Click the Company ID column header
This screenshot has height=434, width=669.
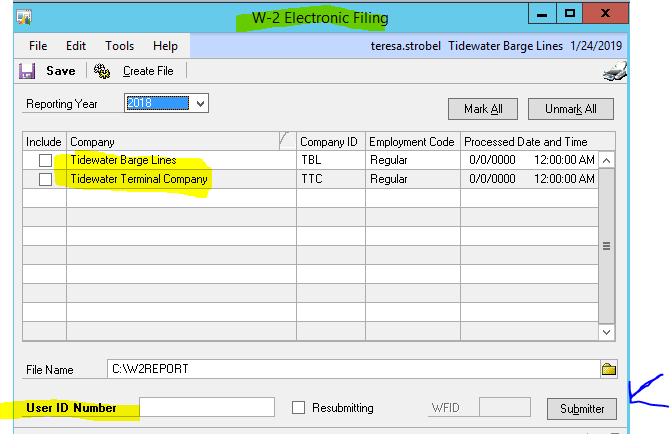331,141
